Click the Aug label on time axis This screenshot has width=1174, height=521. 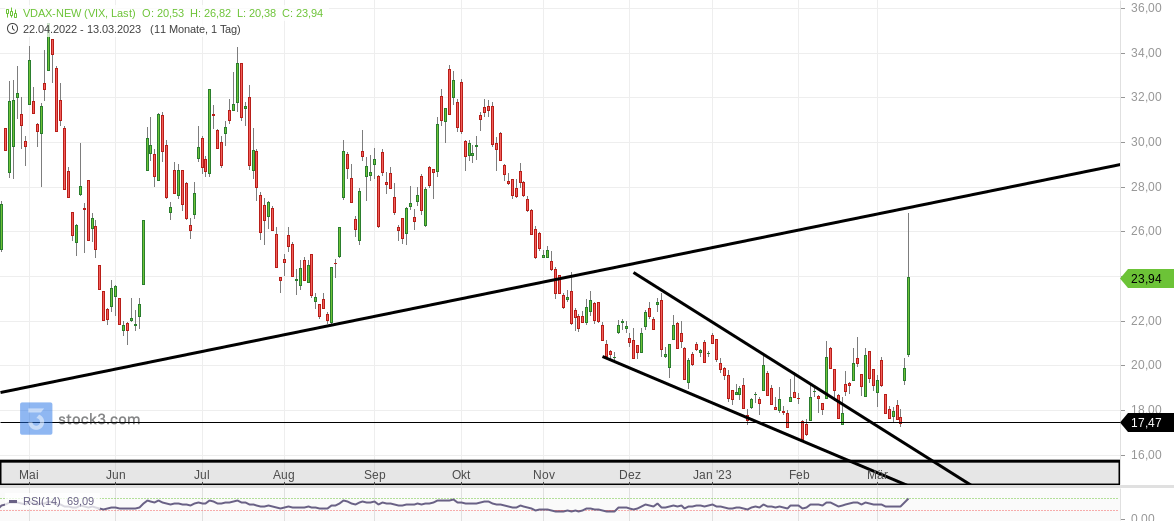coord(284,475)
